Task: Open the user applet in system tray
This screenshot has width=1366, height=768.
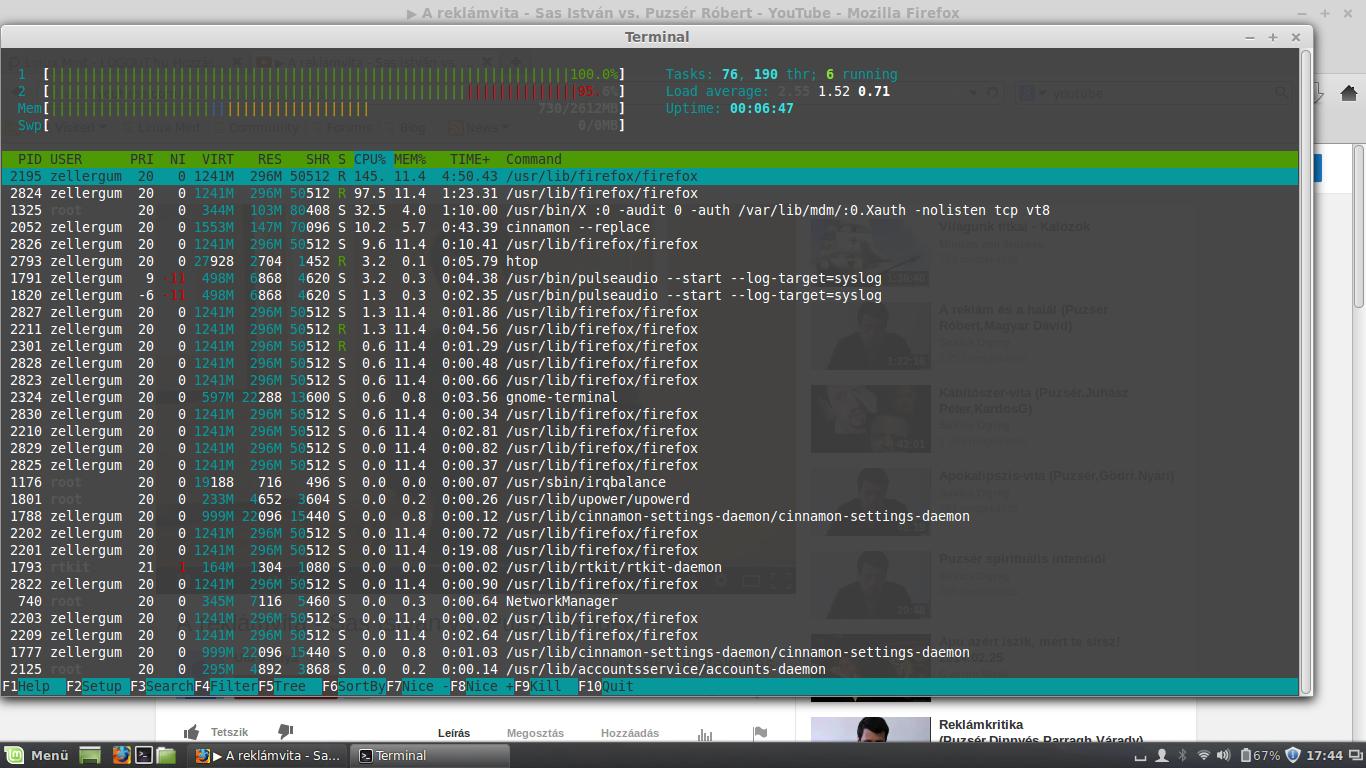Action: [1161, 755]
